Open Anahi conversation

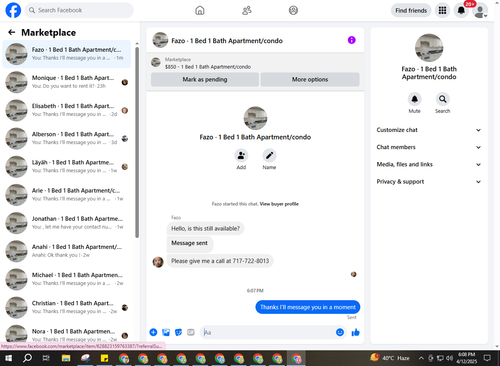click(x=67, y=251)
